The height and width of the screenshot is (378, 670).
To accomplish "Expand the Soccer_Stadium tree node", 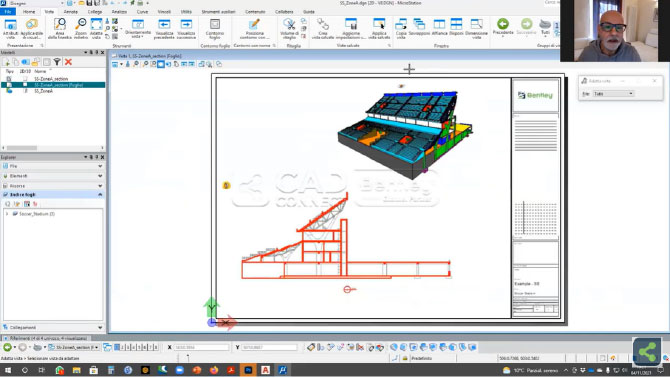I will point(7,214).
